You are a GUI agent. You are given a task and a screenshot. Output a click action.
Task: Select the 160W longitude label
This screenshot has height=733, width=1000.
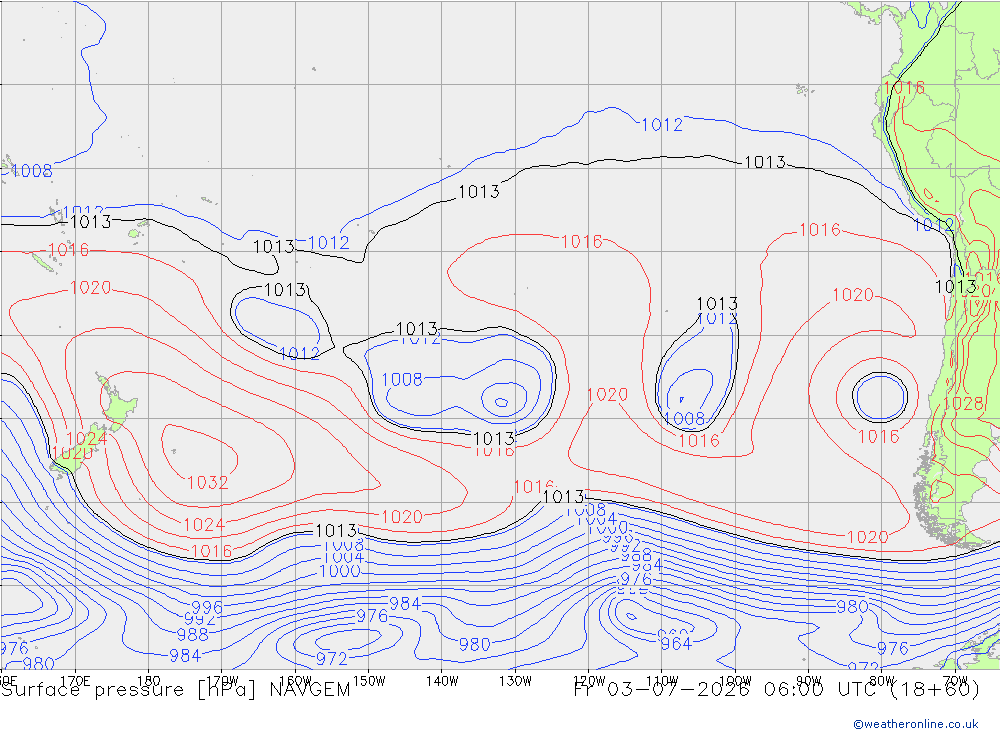click(295, 681)
